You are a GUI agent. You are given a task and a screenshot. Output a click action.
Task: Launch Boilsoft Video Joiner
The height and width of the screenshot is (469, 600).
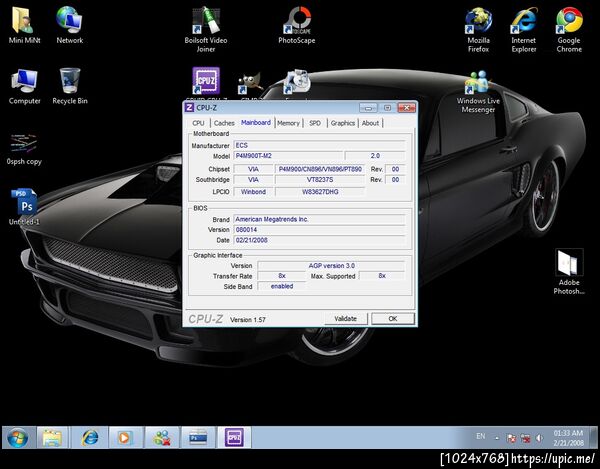coord(205,21)
